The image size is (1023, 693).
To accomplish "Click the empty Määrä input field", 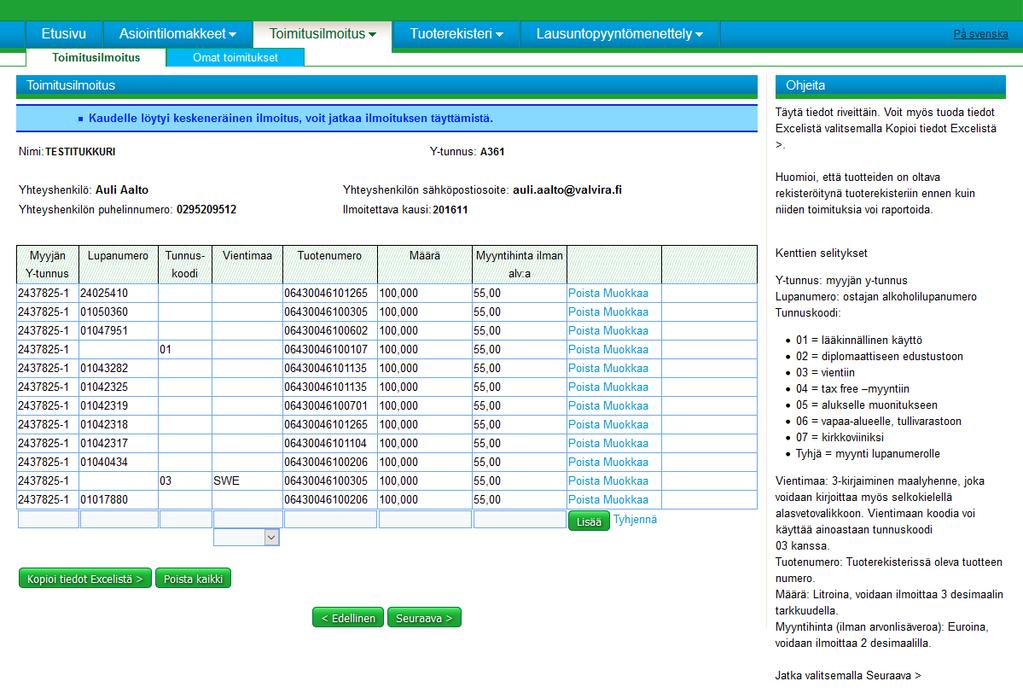I will (x=425, y=519).
